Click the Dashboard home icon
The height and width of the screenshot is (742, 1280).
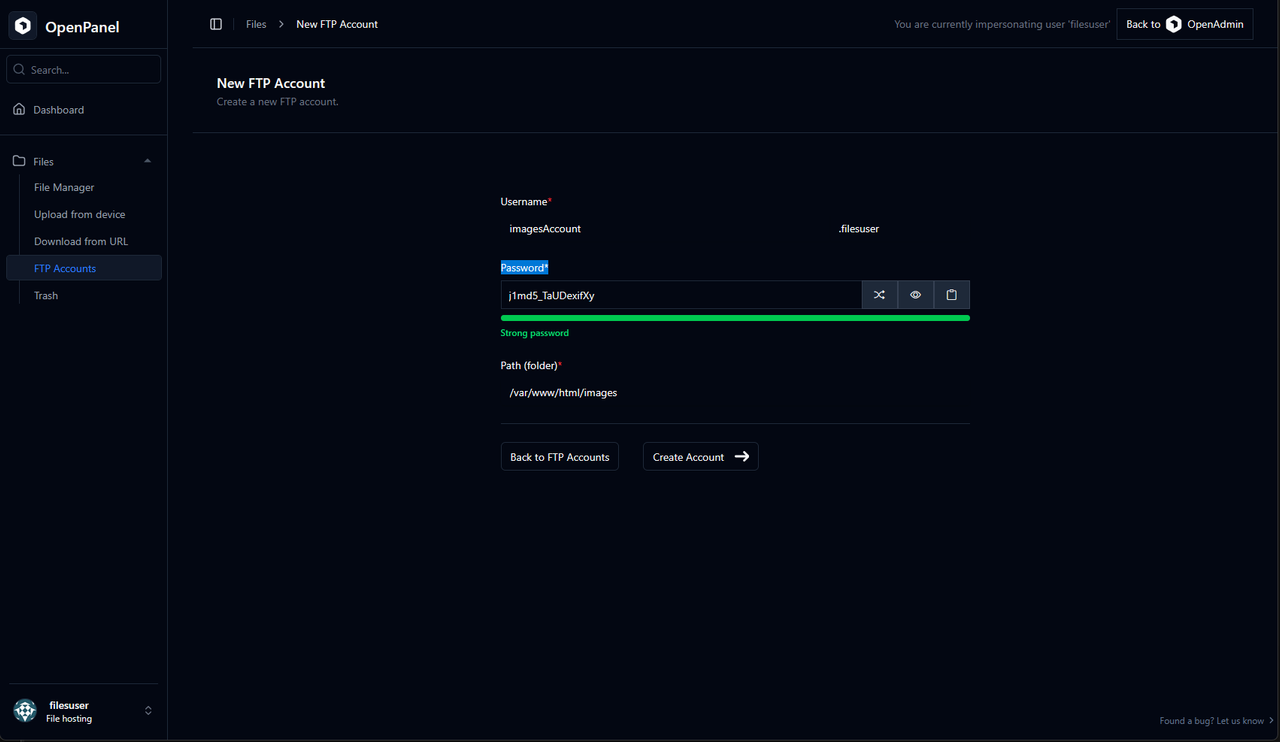coord(19,109)
